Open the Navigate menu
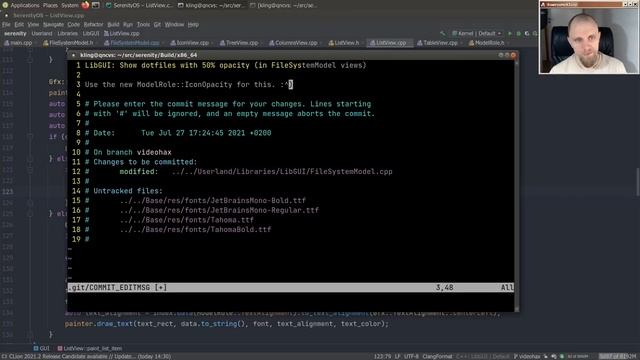The image size is (640, 360). coord(53,24)
